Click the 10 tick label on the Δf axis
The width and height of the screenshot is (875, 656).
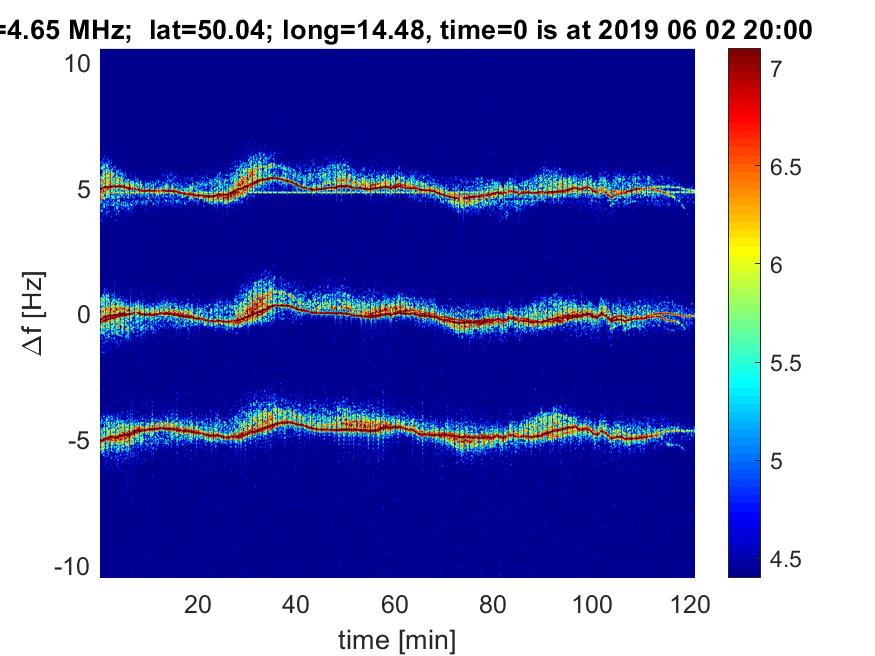click(x=80, y=63)
